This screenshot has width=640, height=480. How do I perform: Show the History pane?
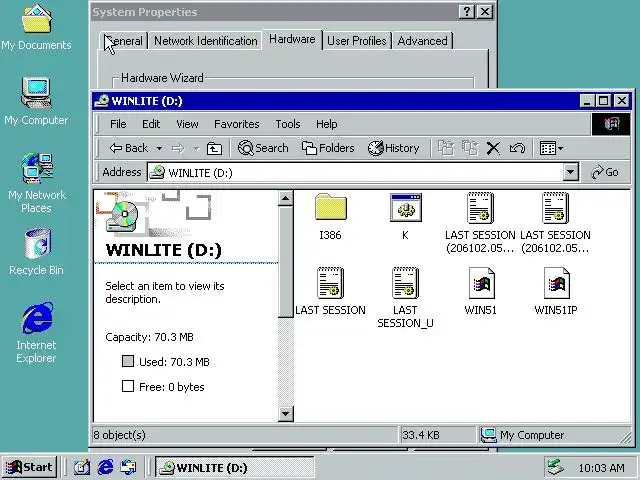(393, 148)
